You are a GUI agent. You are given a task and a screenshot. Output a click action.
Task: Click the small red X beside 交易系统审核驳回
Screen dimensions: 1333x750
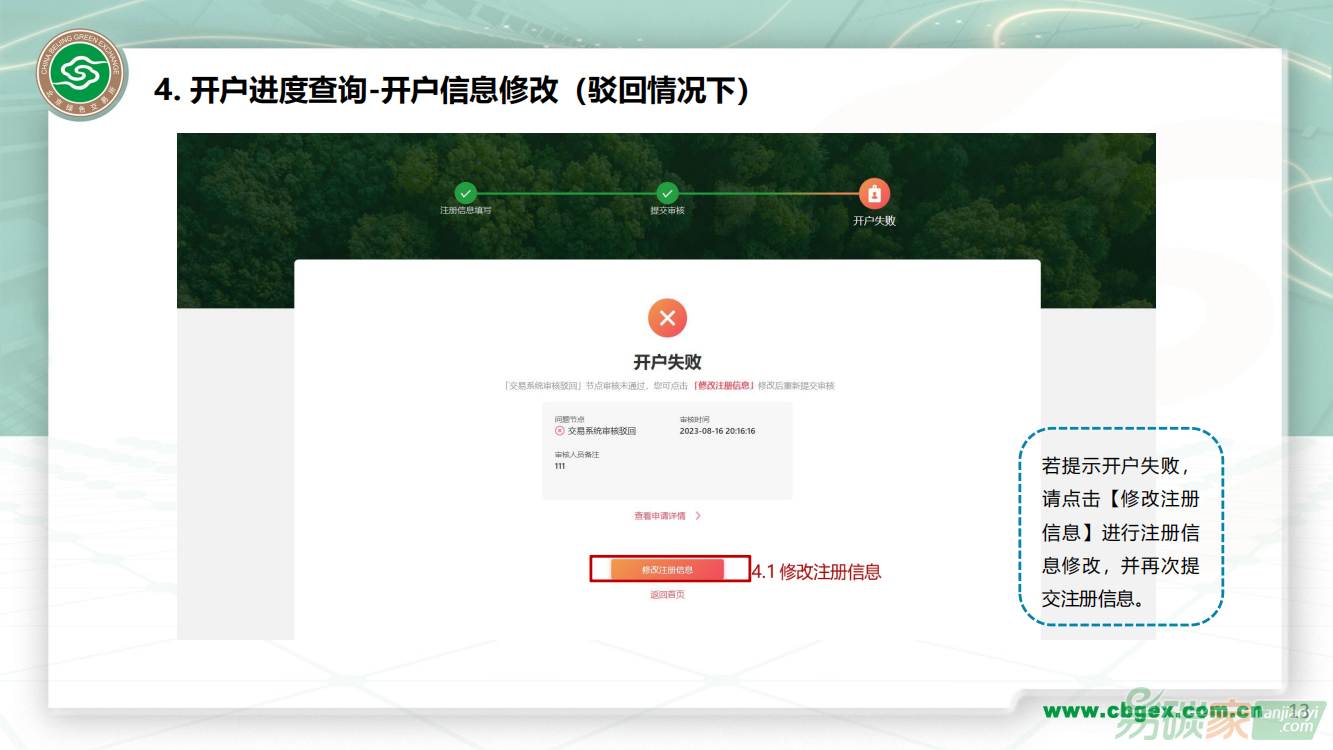[x=560, y=431]
